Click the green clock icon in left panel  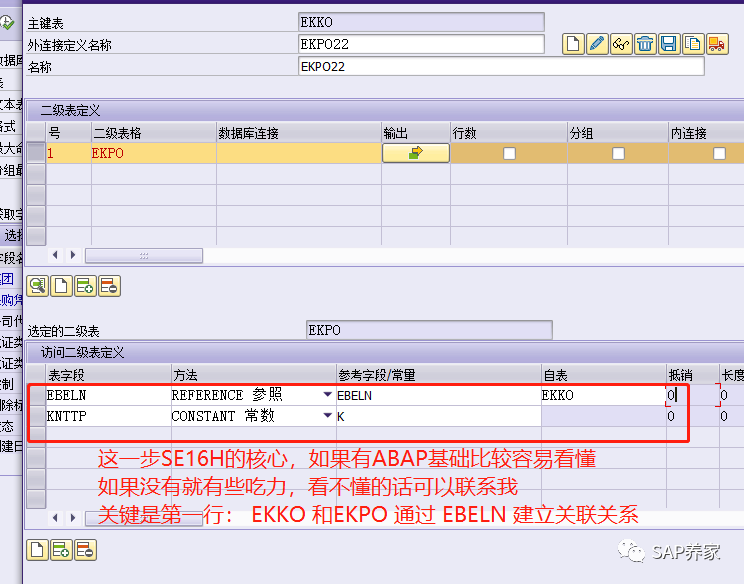coord(7,22)
